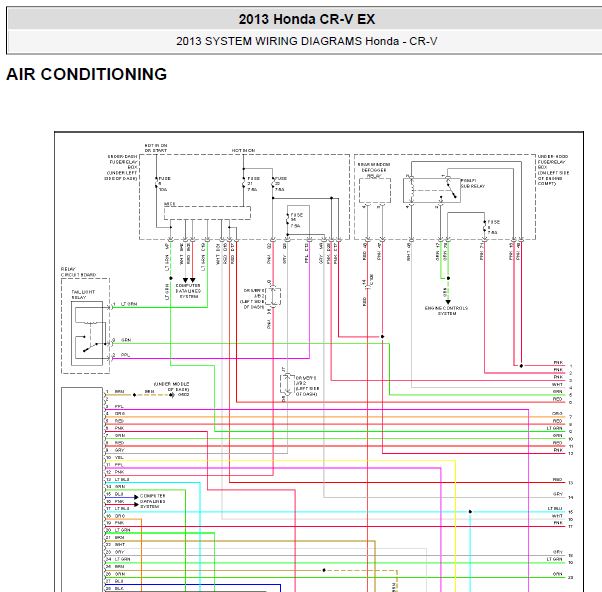The height and width of the screenshot is (592, 602).
Task: Click the "28 BLK" pin on left connector
Action: (115, 588)
